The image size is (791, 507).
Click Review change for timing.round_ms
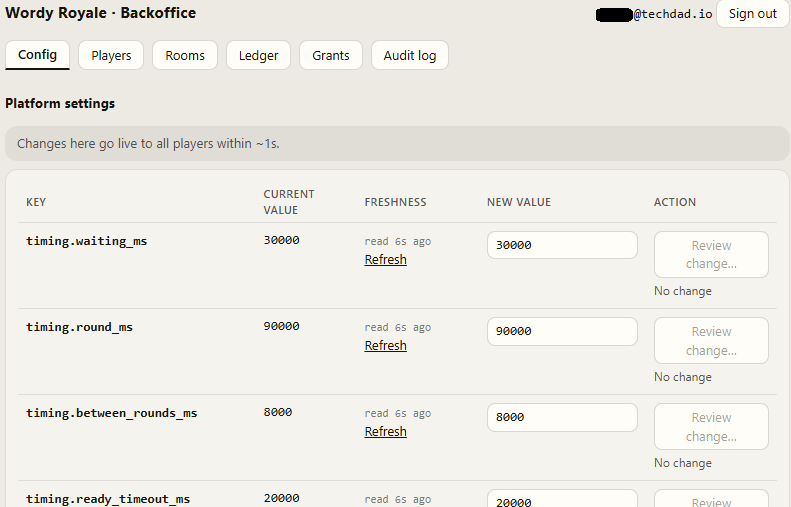(711, 341)
